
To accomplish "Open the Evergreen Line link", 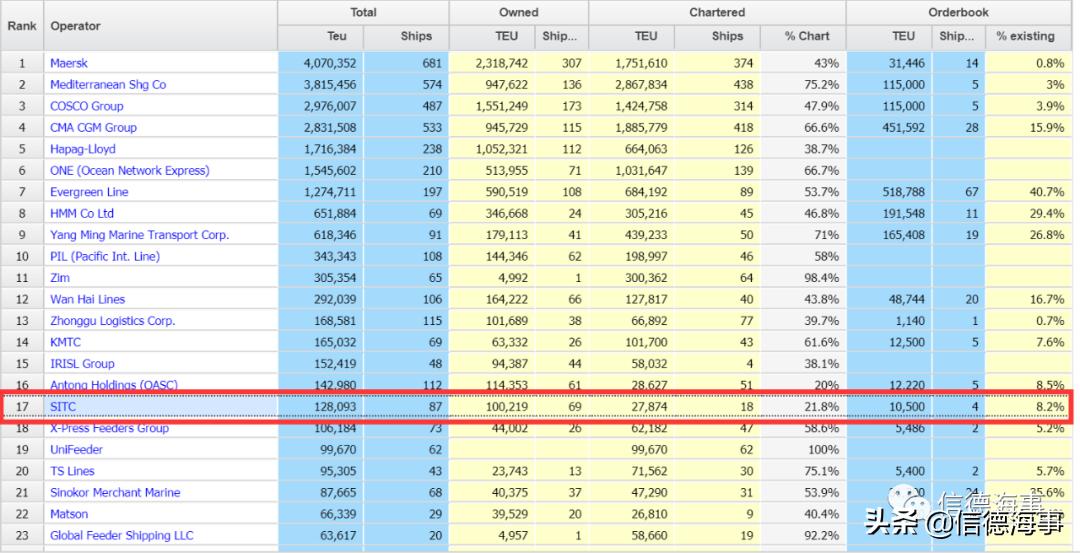I will click(89, 192).
